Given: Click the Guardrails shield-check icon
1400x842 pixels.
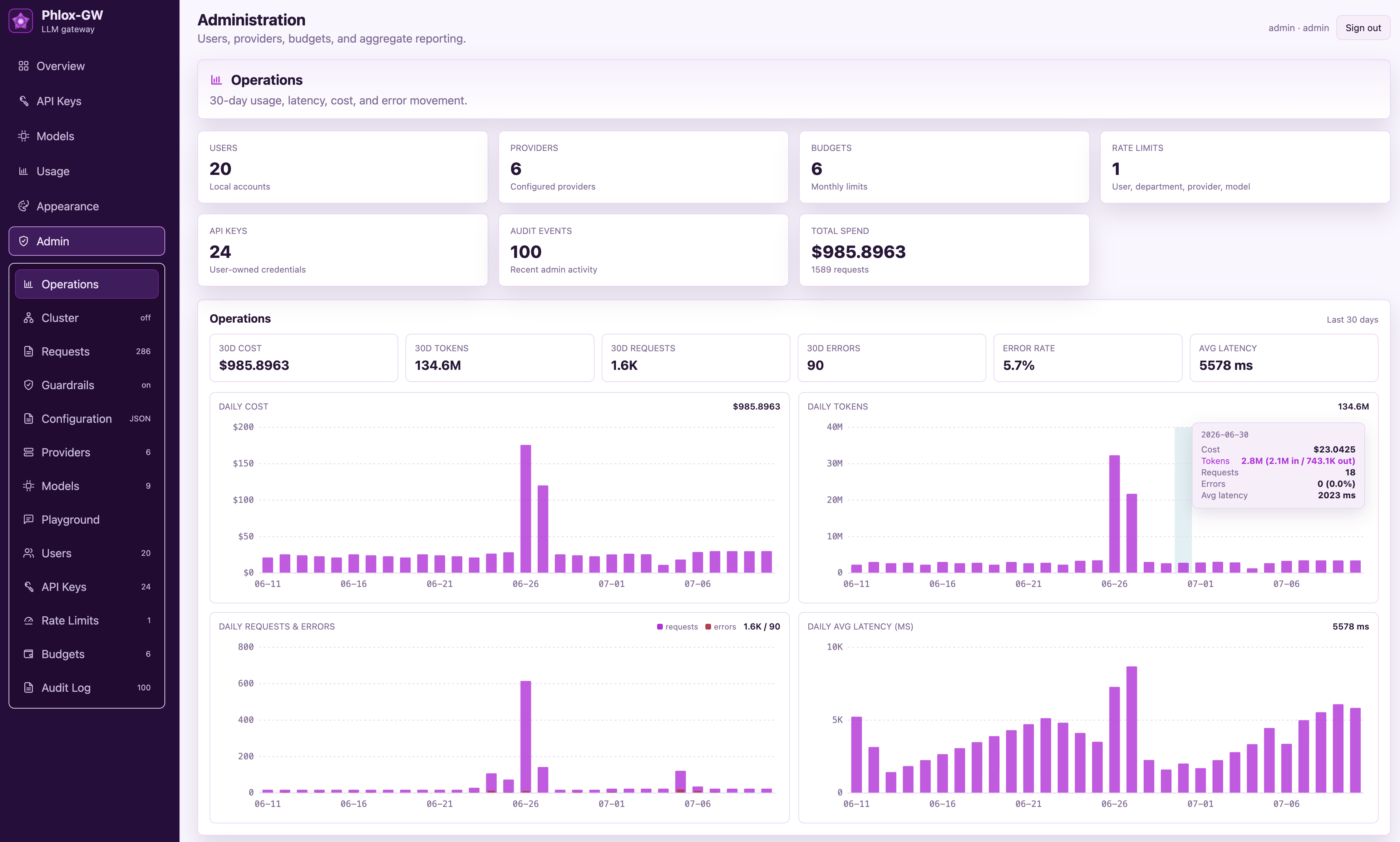Looking at the screenshot, I should click(28, 385).
